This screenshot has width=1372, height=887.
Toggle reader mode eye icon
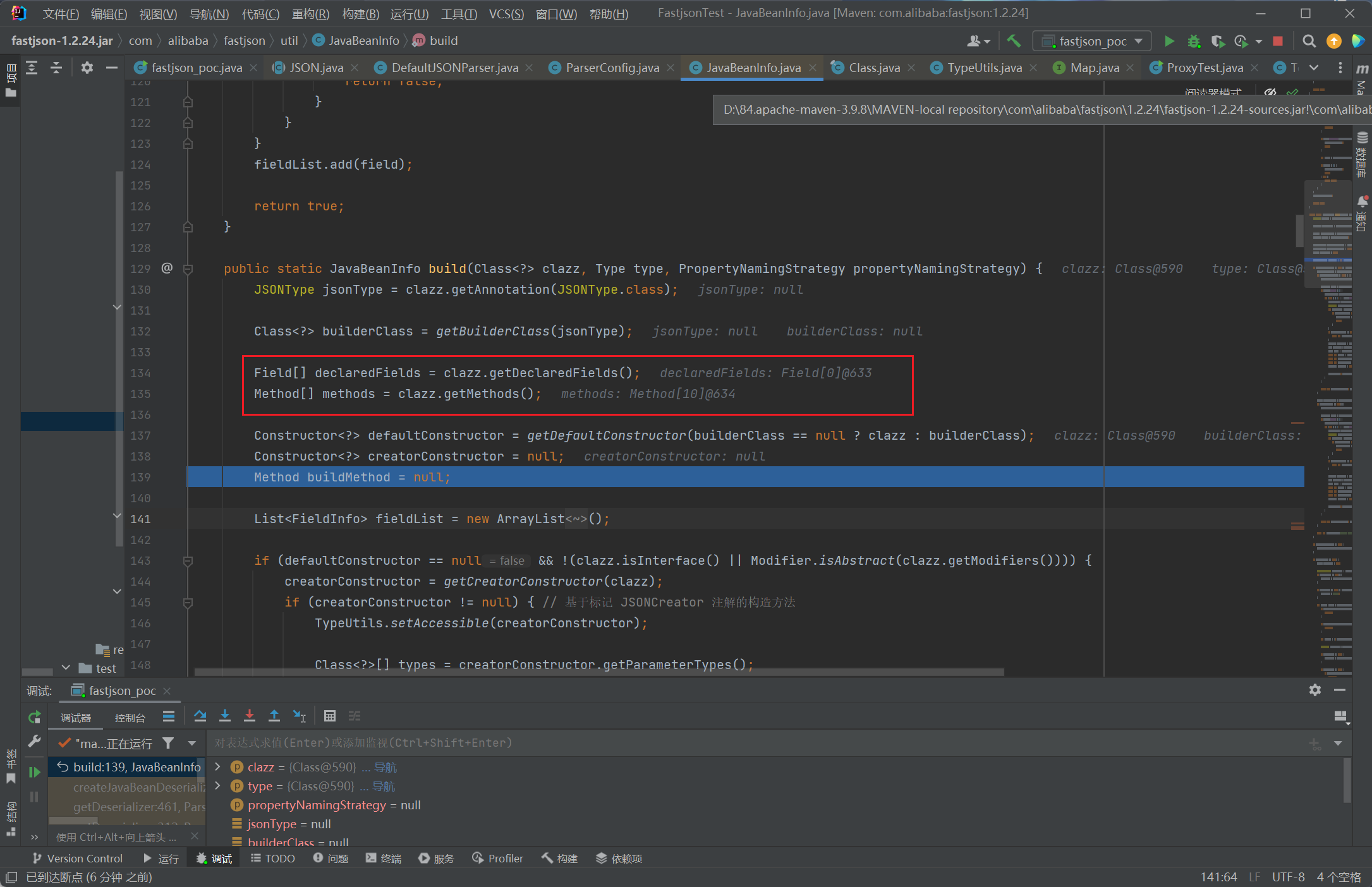coord(1269,92)
